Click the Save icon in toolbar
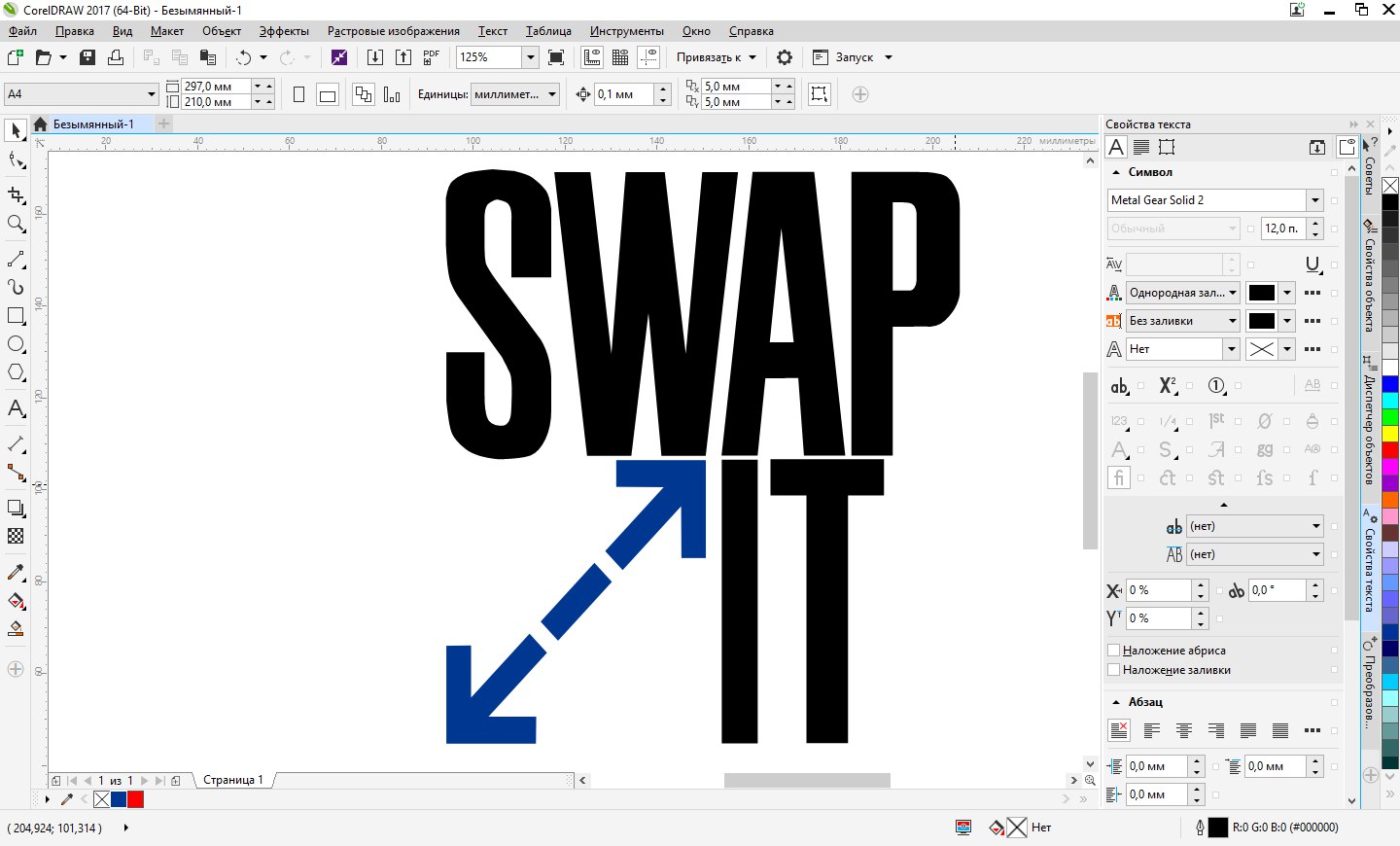 click(x=87, y=57)
